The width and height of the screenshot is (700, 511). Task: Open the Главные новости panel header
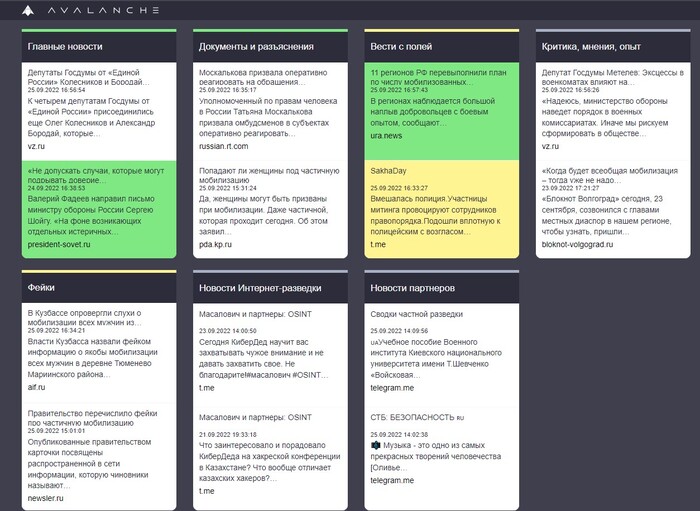pos(99,46)
